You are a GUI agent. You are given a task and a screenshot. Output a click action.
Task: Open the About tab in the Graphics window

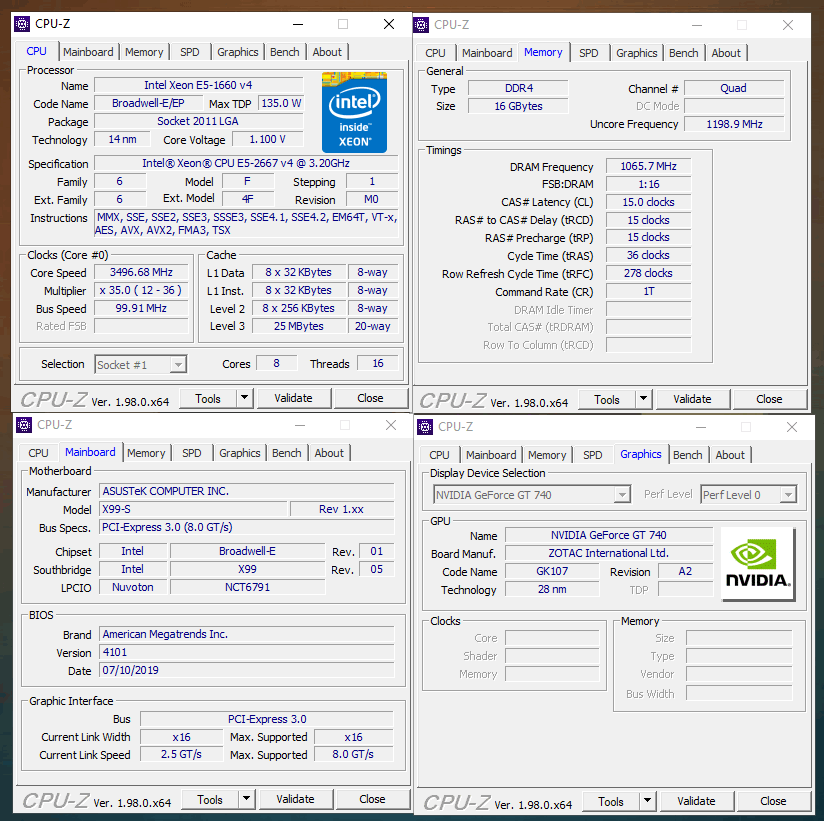730,455
